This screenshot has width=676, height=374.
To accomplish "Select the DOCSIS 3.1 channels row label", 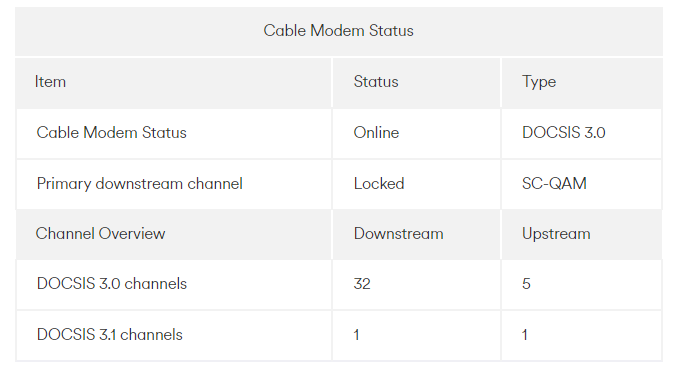I will point(110,334).
